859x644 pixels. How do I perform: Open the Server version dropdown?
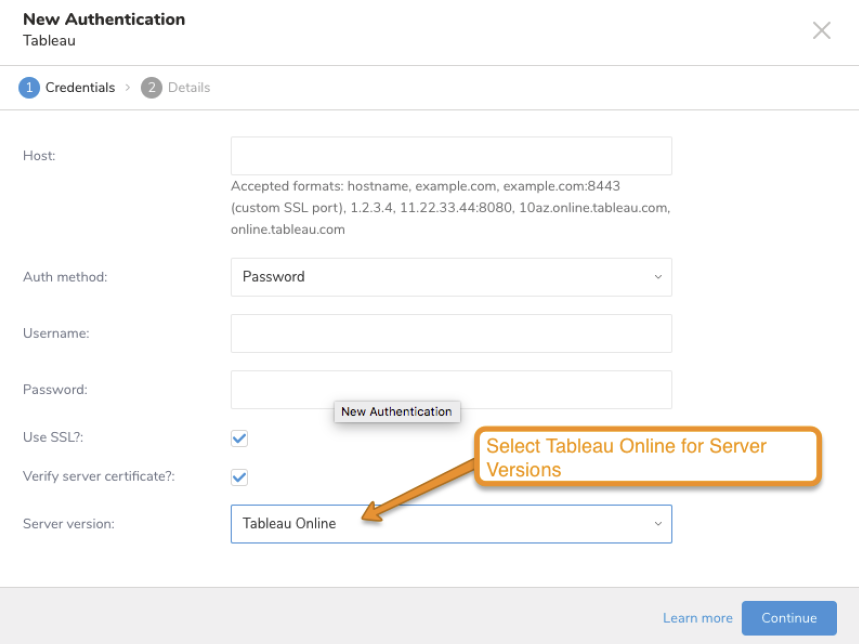click(440, 524)
